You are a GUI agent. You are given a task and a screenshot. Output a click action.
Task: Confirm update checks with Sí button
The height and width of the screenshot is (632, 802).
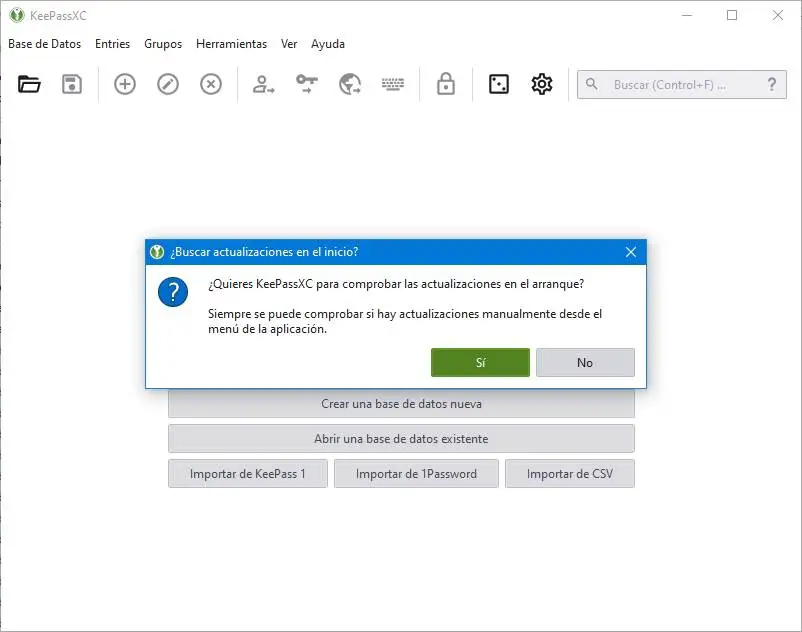(480, 363)
